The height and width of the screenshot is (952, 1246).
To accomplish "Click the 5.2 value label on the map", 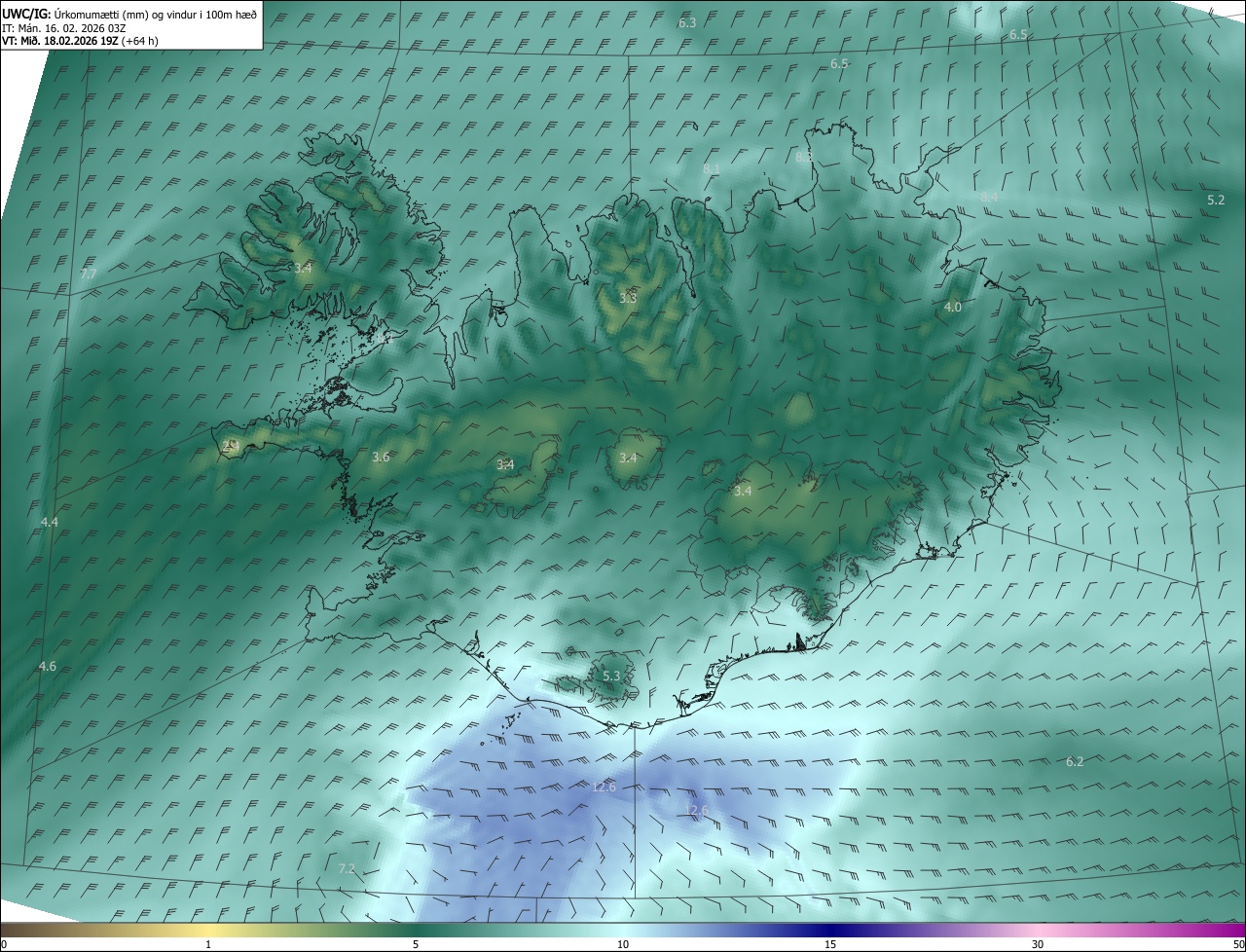I will click(x=1216, y=200).
